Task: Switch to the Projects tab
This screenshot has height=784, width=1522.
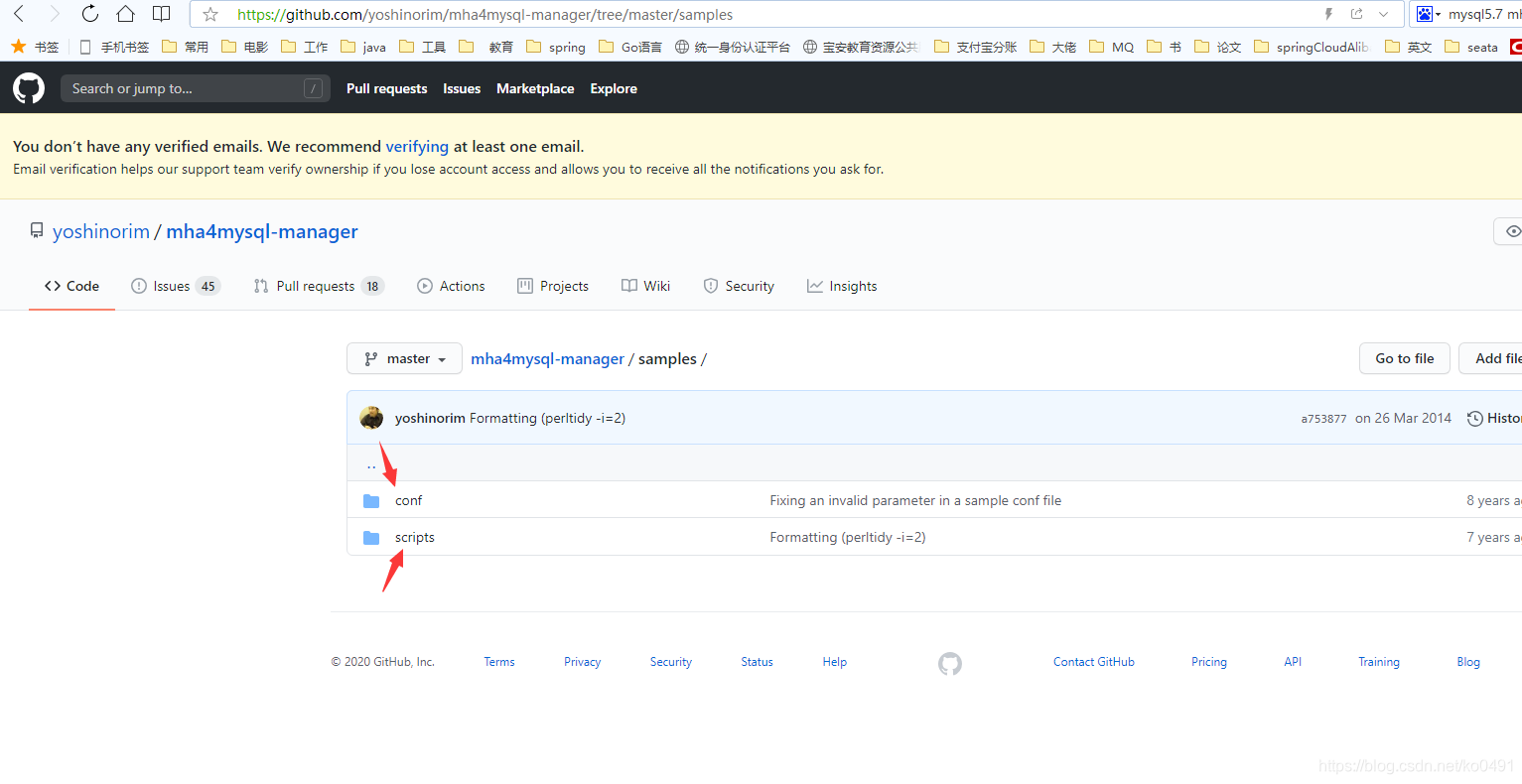Action: (553, 286)
